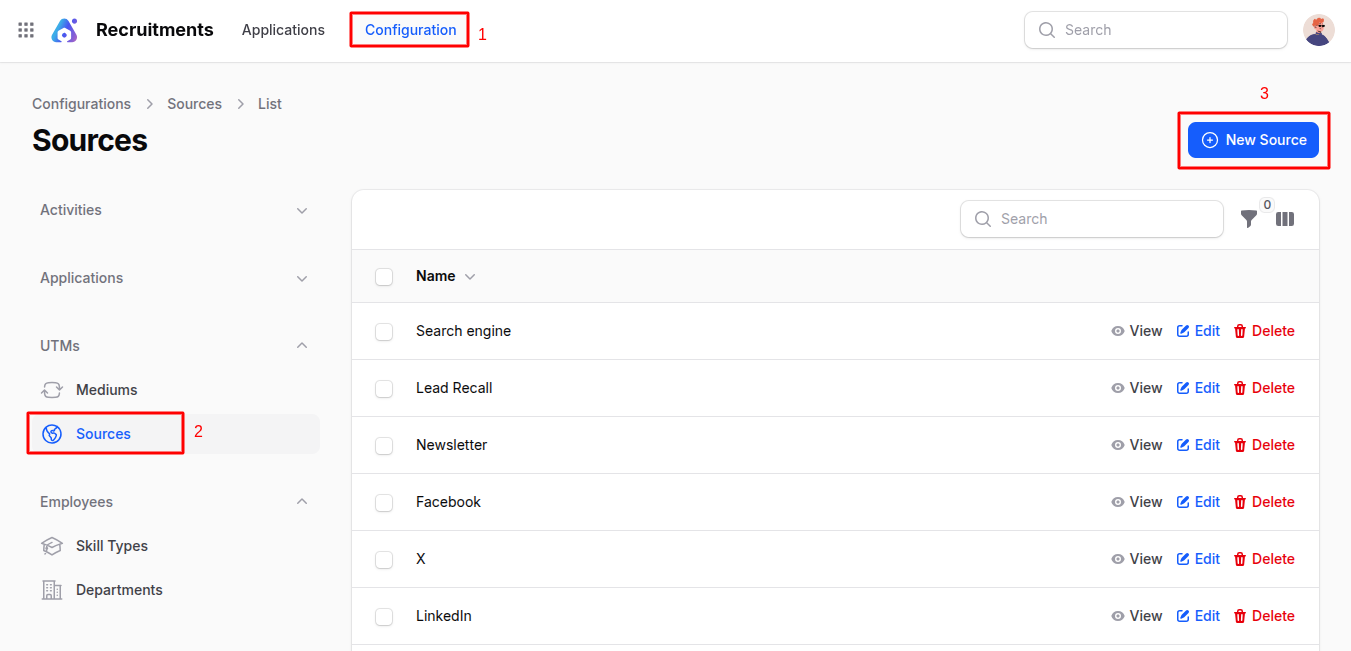Open the apps grid launcher icon
Image resolution: width=1351 pixels, height=651 pixels.
click(26, 30)
